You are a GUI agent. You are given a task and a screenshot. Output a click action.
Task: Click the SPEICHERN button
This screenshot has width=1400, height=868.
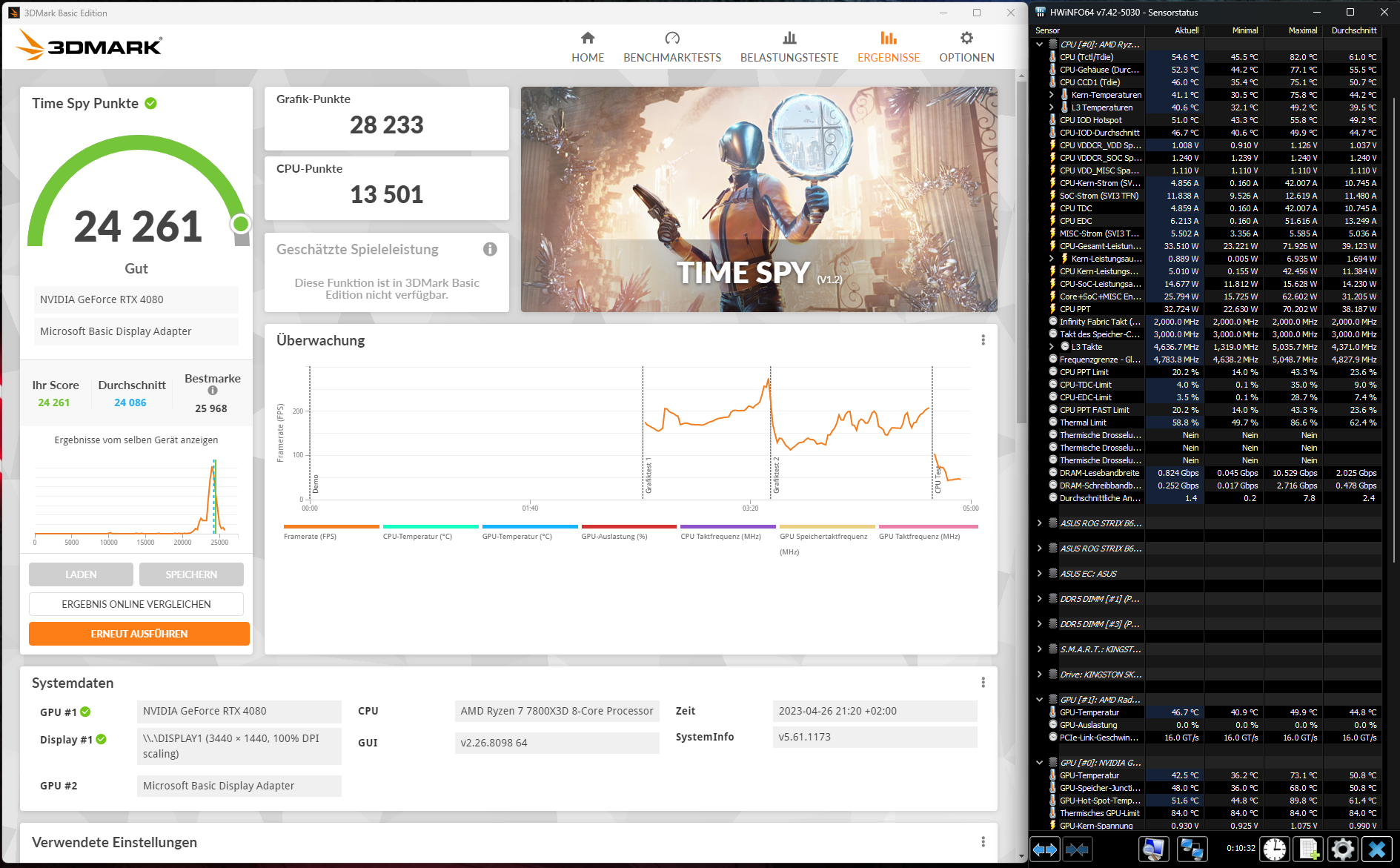tap(191, 574)
